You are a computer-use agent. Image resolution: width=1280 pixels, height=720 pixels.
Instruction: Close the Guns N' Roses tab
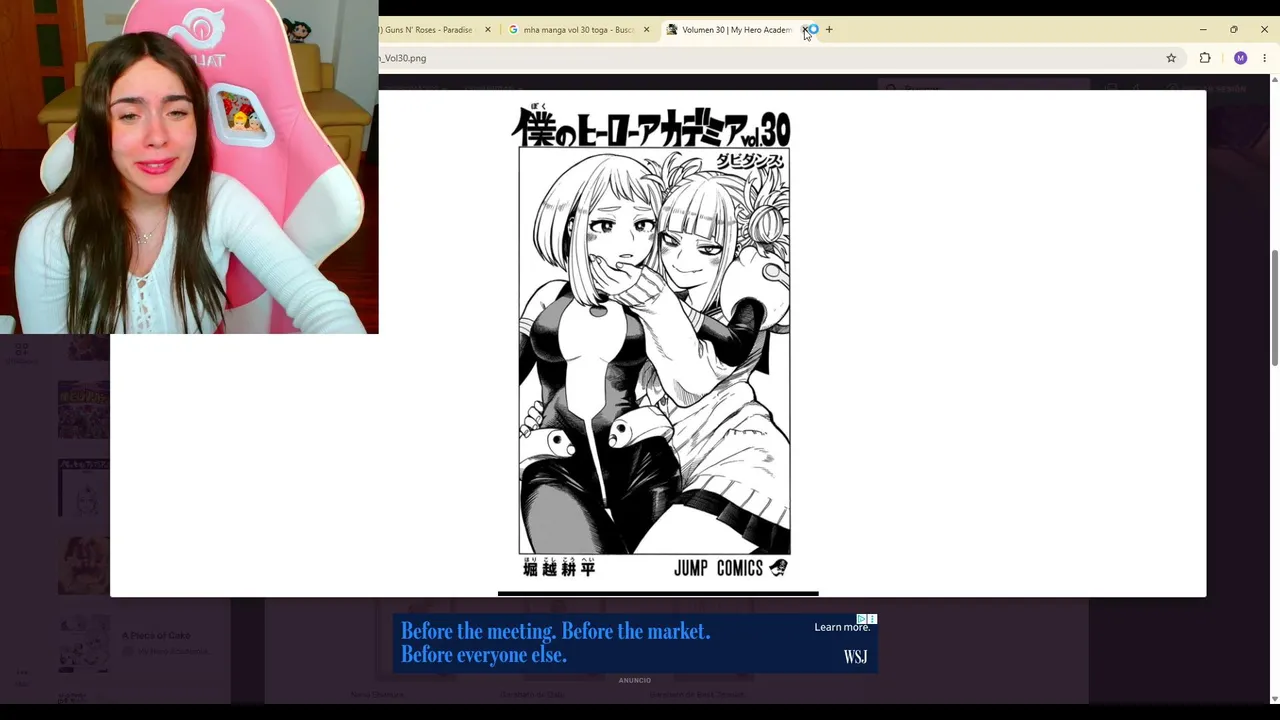(x=488, y=30)
